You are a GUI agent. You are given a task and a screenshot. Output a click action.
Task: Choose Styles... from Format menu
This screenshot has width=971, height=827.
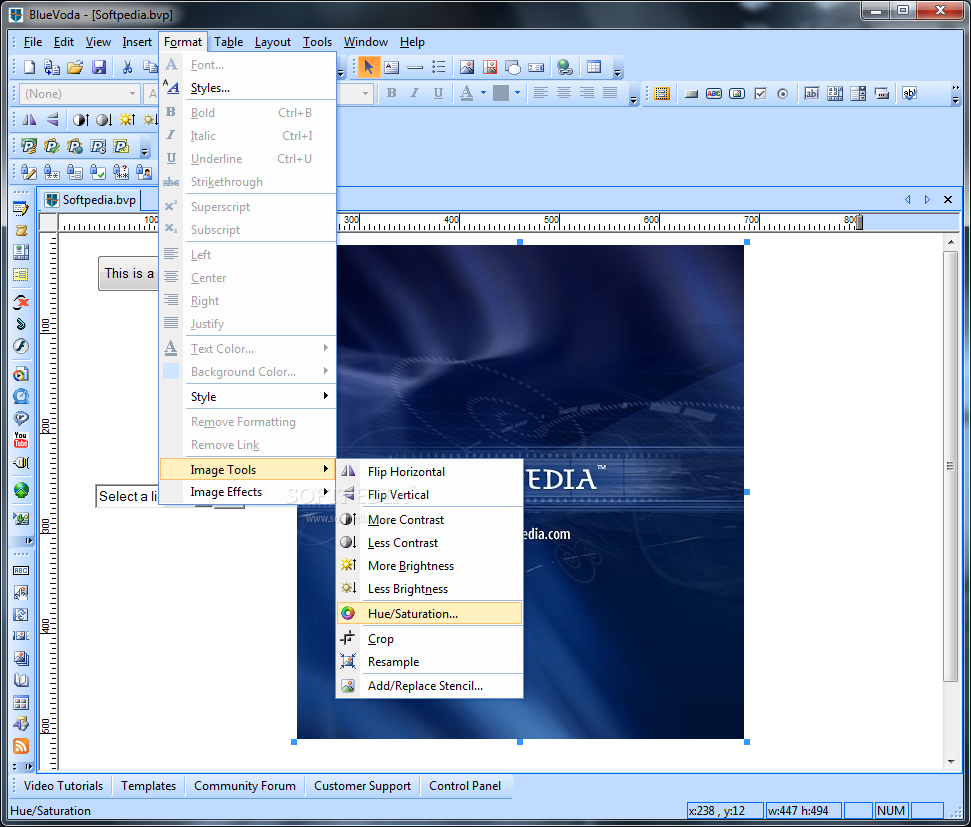pos(250,88)
